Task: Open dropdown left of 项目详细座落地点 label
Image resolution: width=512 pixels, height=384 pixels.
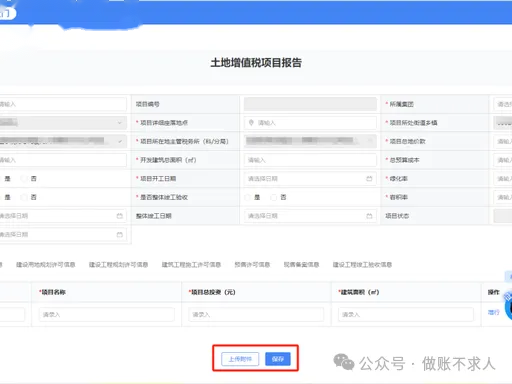Action: (63, 123)
